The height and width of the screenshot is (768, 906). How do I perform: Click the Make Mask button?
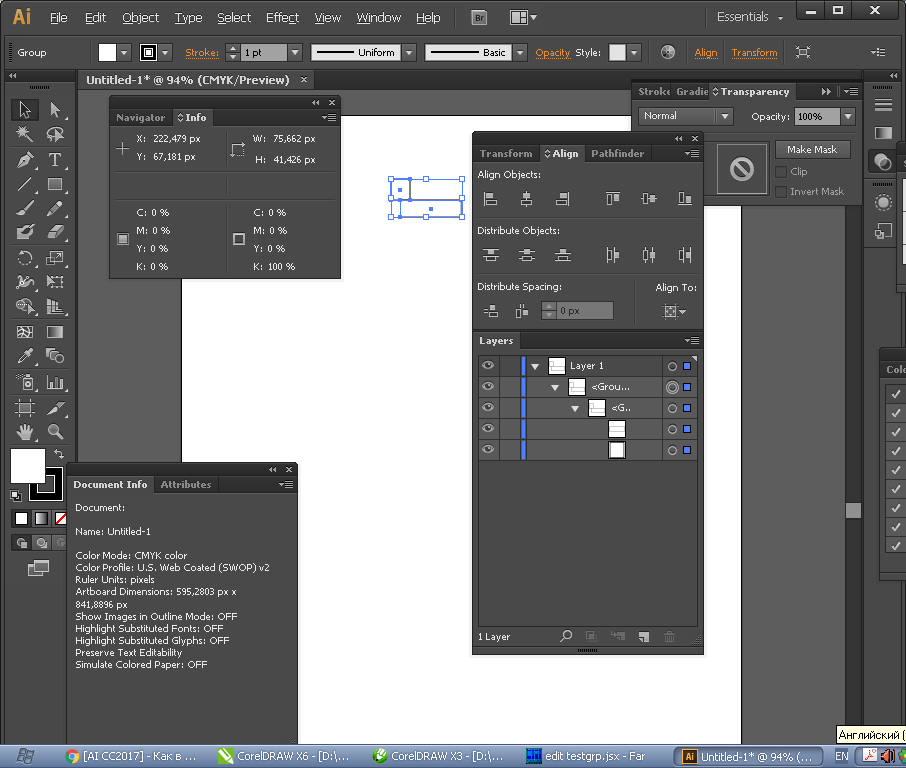click(x=812, y=149)
